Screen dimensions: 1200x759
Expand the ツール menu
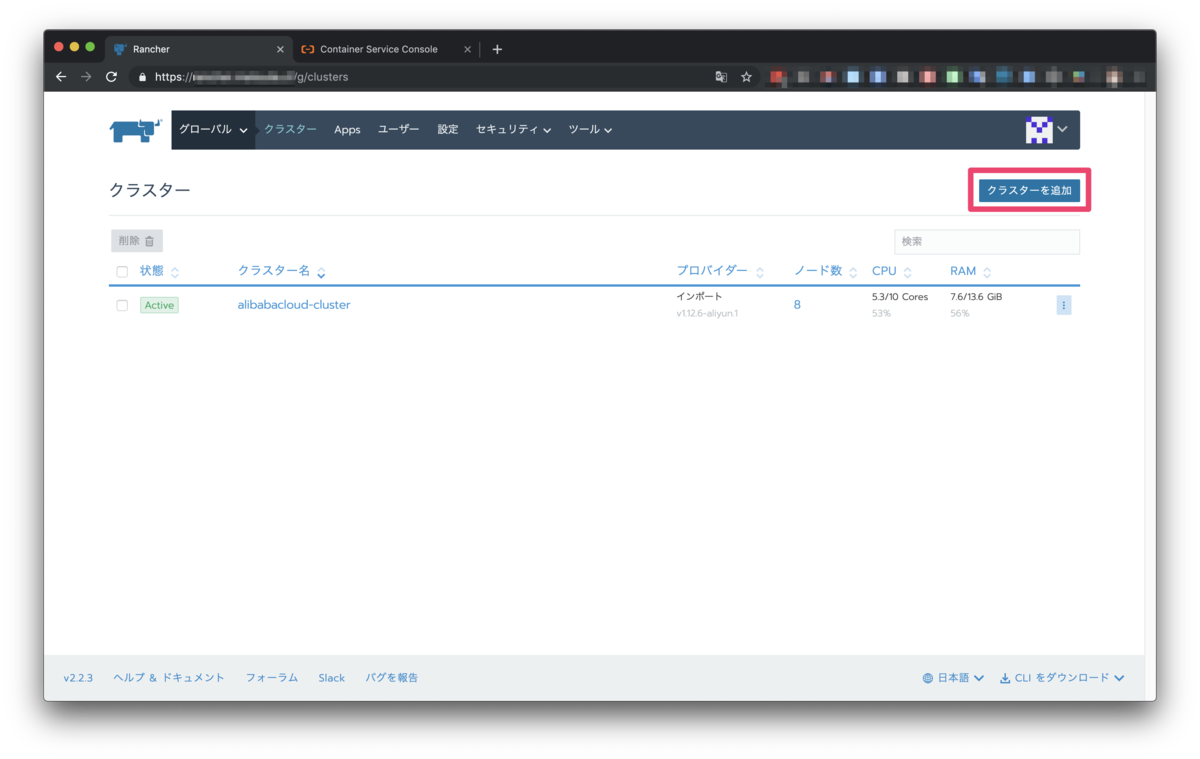click(x=590, y=130)
